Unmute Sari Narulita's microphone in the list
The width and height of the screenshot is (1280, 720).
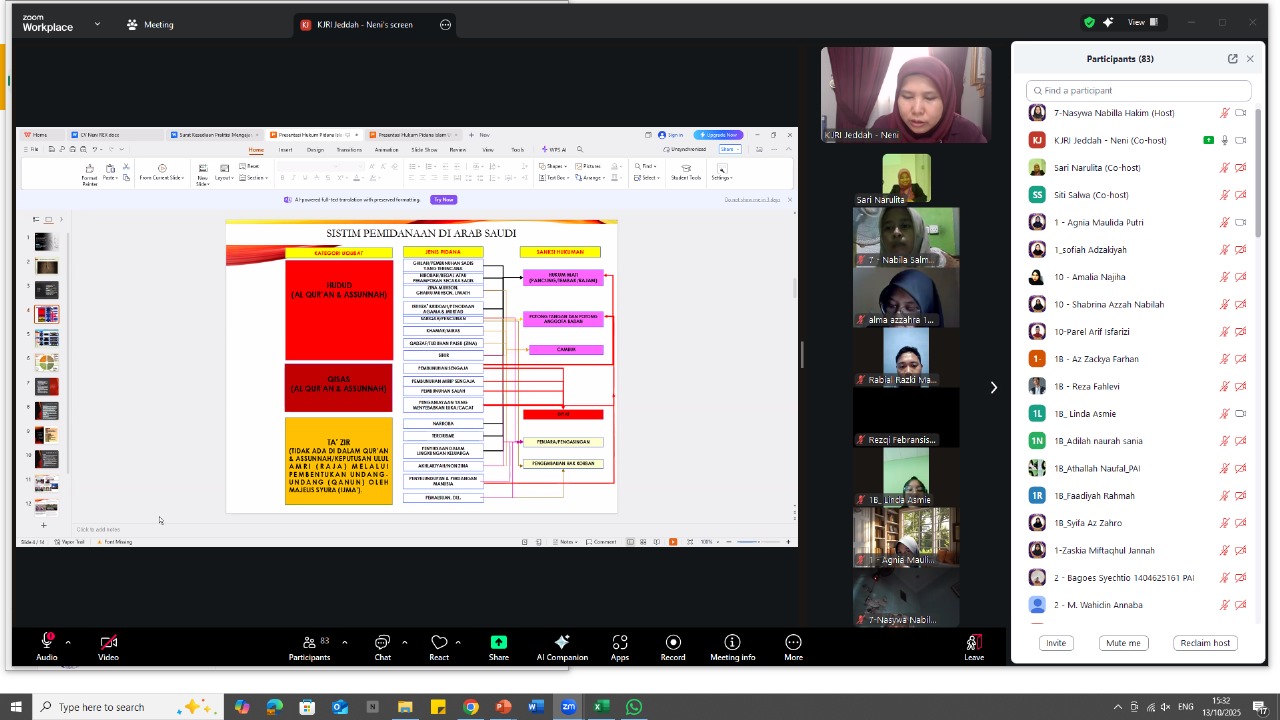pyautogui.click(x=1223, y=168)
